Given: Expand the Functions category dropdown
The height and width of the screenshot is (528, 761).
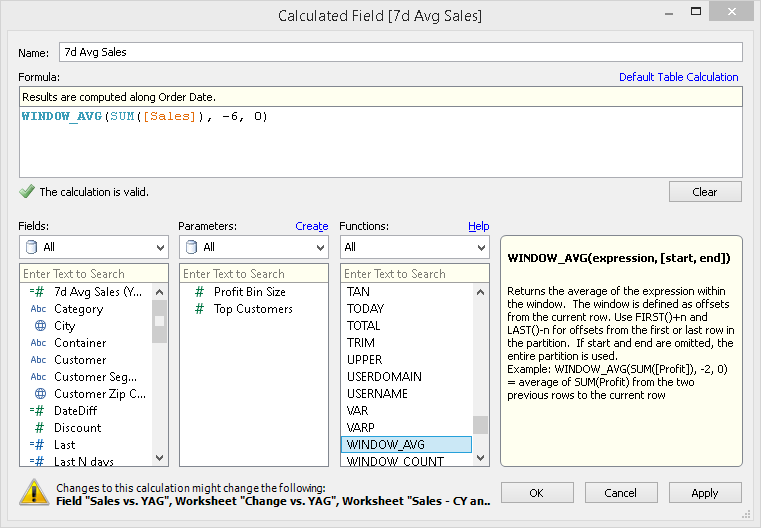Looking at the screenshot, I should click(x=414, y=247).
